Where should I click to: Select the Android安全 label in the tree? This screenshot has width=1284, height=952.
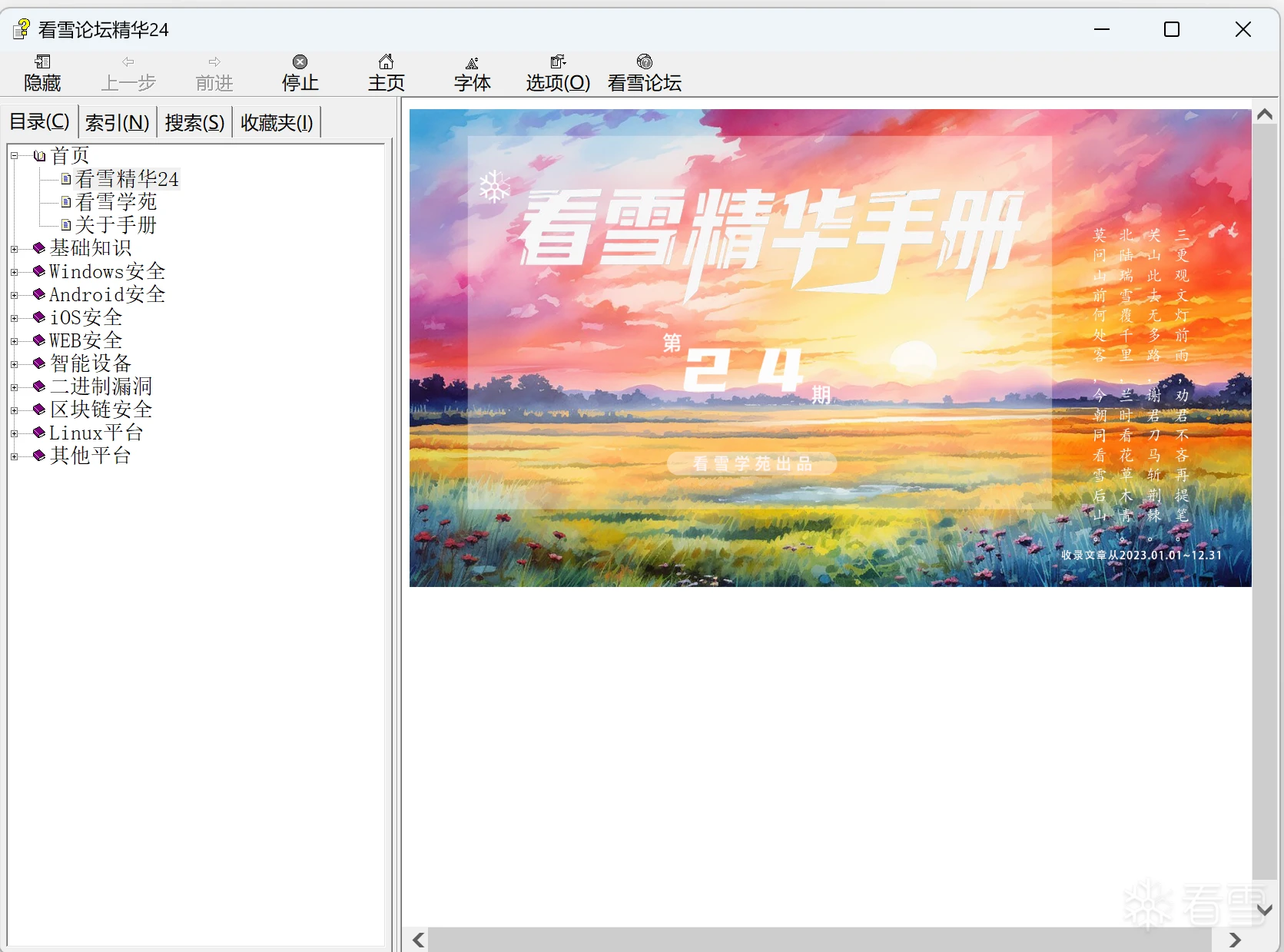(x=108, y=294)
